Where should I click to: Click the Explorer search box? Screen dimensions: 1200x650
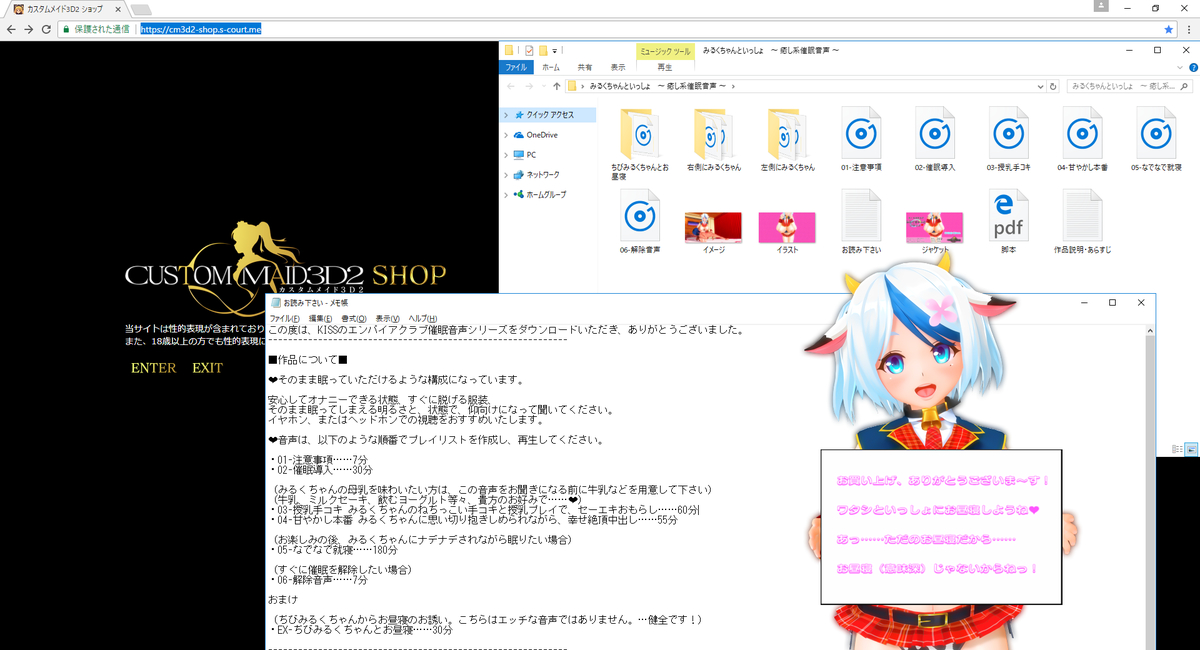pos(1125,87)
